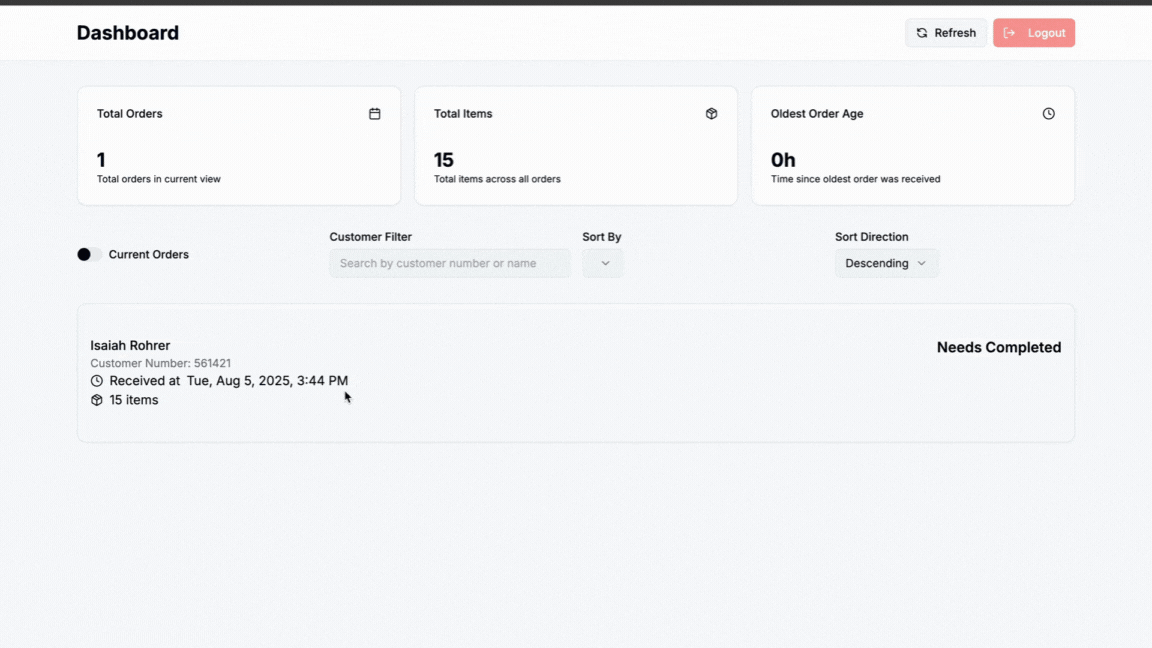Click the clock icon on Oldest Order Age card
1152x648 pixels.
(1048, 113)
